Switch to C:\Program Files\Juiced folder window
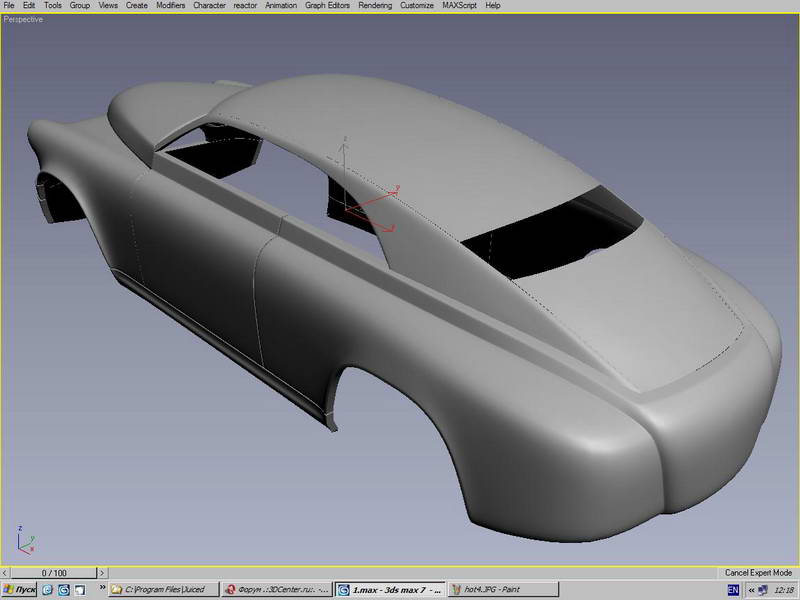The image size is (800, 600). [x=163, y=590]
